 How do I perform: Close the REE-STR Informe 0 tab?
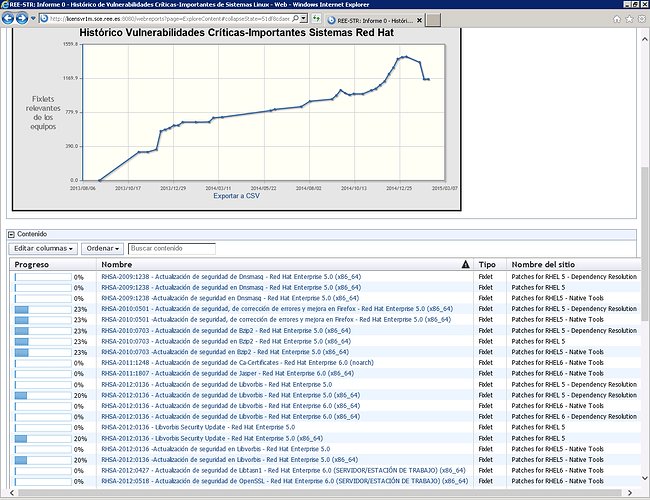(419, 20)
